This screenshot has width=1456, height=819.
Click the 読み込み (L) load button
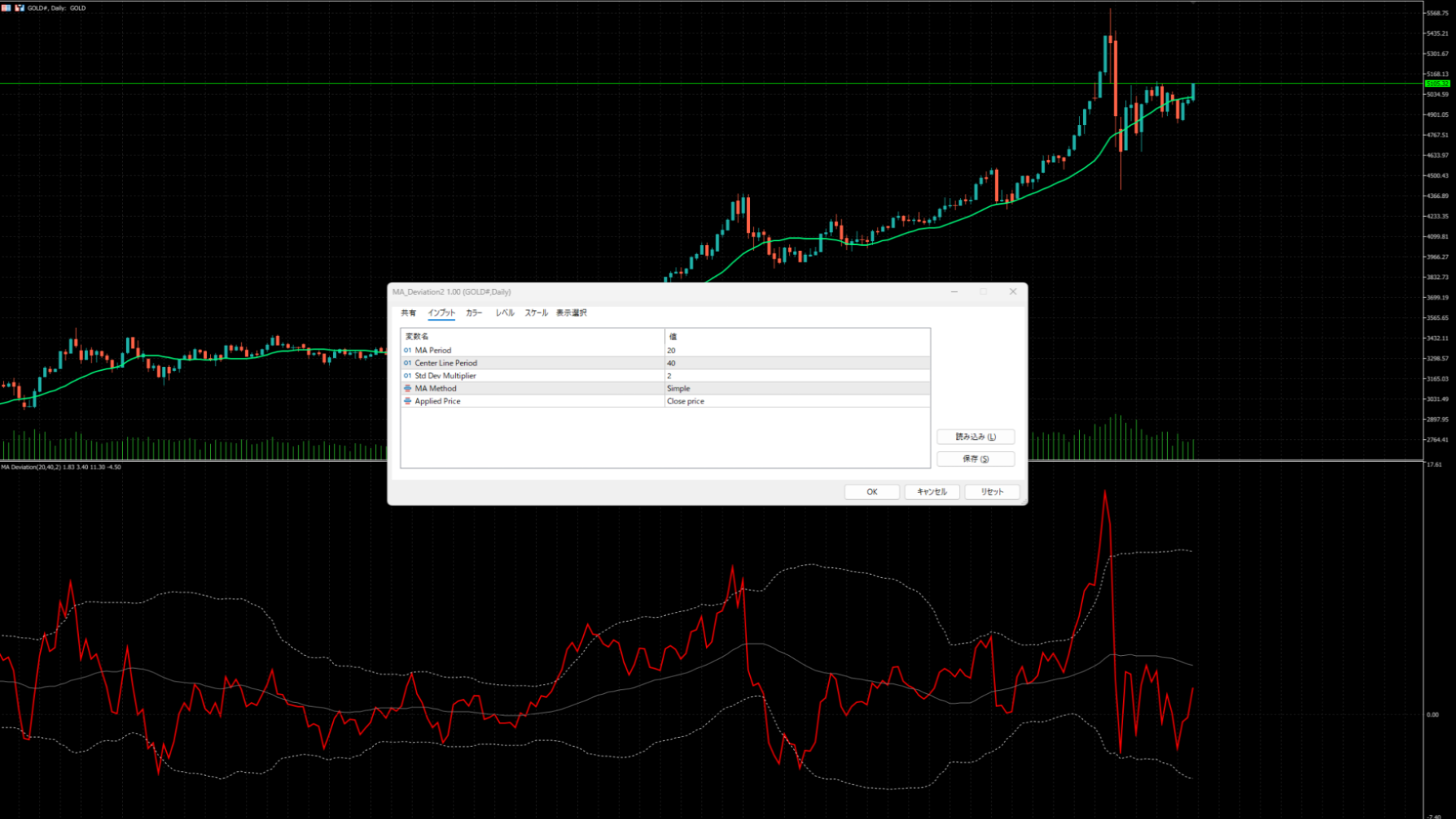tap(975, 437)
